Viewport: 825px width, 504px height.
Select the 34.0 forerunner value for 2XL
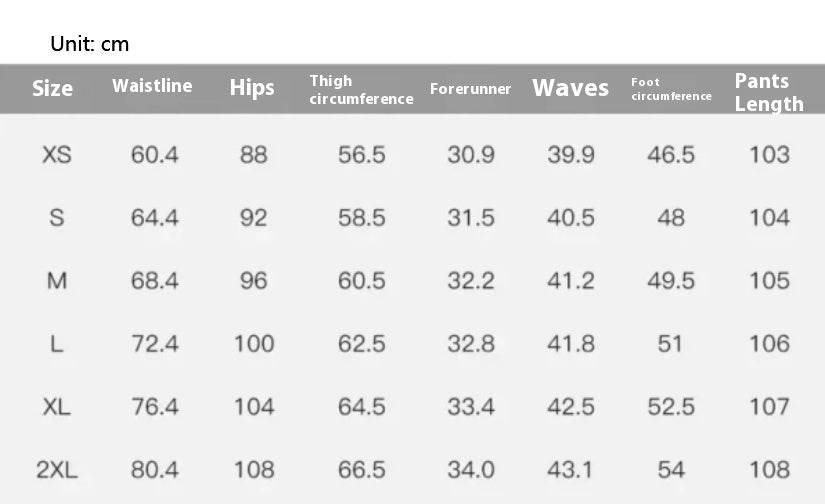tap(470, 470)
